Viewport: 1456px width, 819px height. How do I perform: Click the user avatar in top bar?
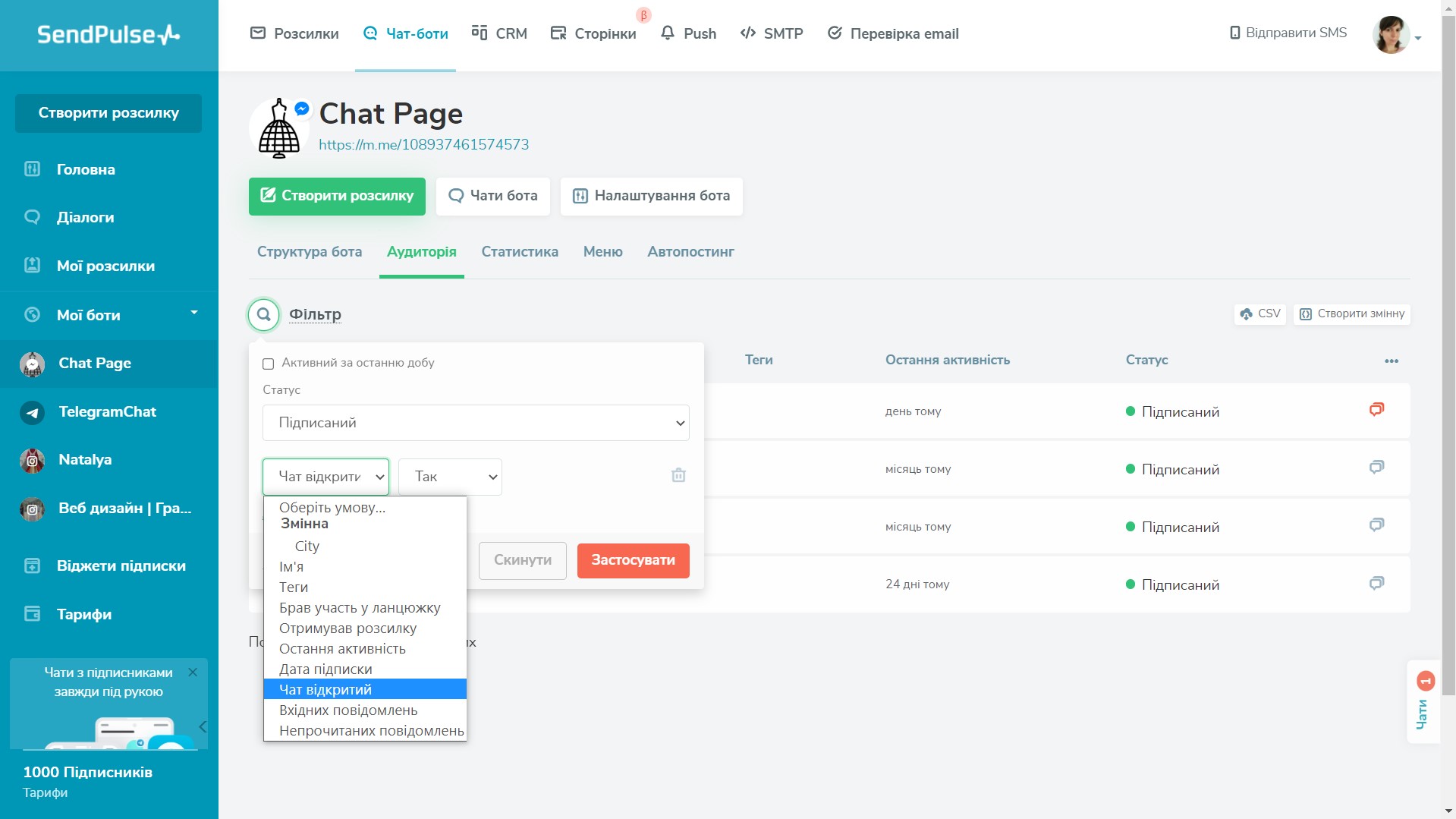(1391, 34)
